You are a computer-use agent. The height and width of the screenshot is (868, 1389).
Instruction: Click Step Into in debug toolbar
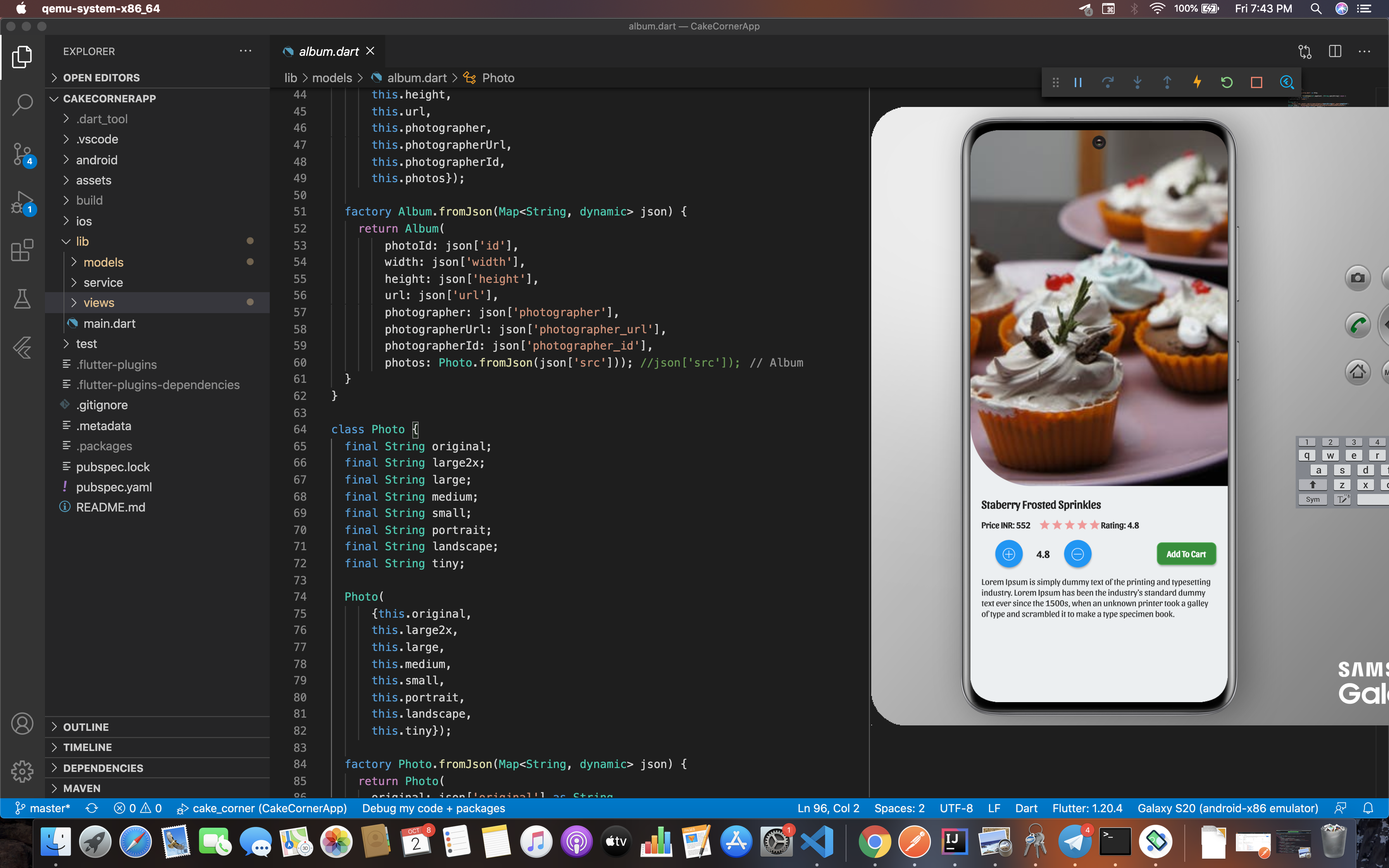[1137, 83]
